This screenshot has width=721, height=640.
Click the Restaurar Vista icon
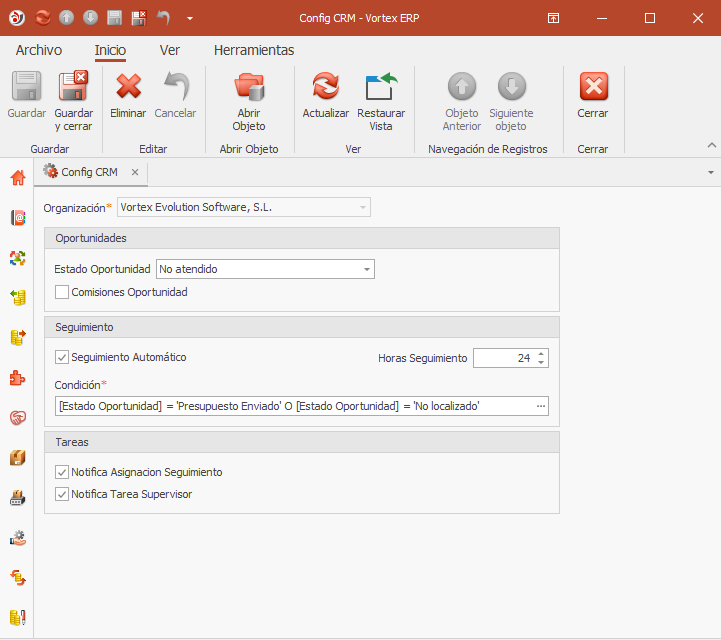click(381, 88)
